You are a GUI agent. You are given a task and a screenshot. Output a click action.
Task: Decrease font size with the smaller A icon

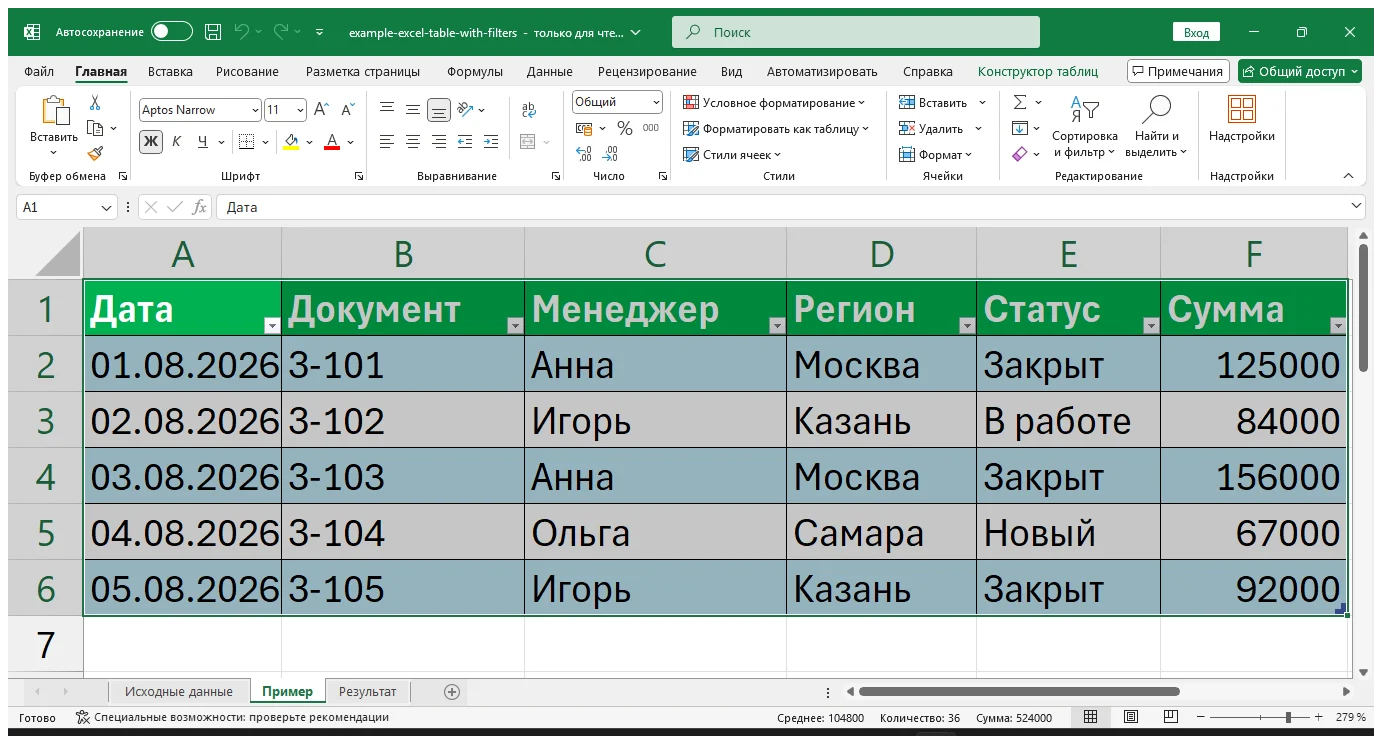pos(347,110)
